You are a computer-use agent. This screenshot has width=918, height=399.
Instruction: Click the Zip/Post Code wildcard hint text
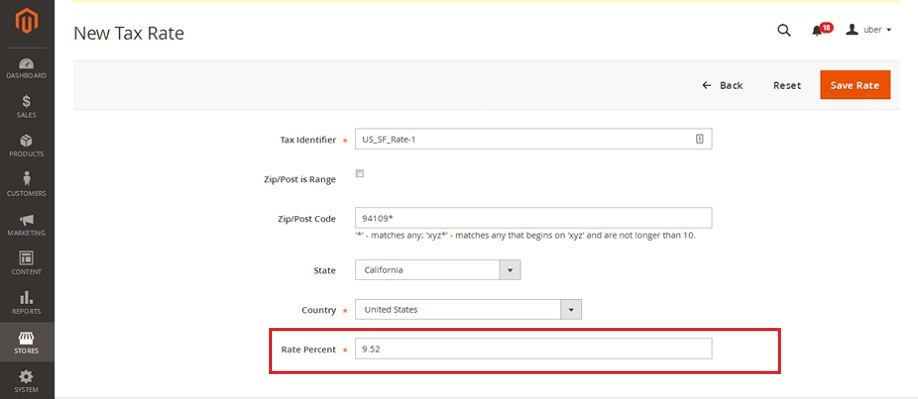pos(525,237)
